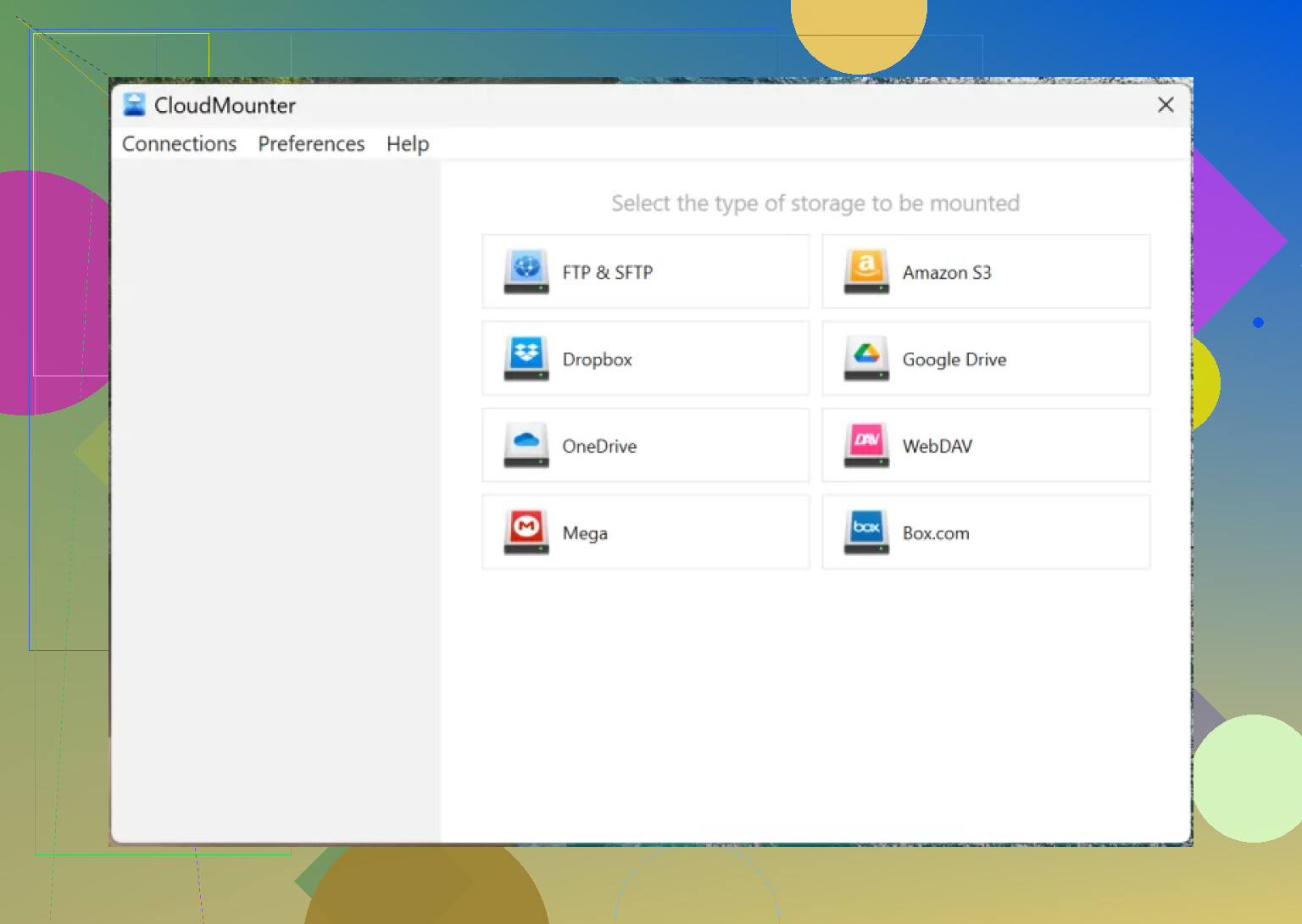Image resolution: width=1302 pixels, height=924 pixels.
Task: Click the Amazon S3 drive icon
Action: click(x=866, y=271)
